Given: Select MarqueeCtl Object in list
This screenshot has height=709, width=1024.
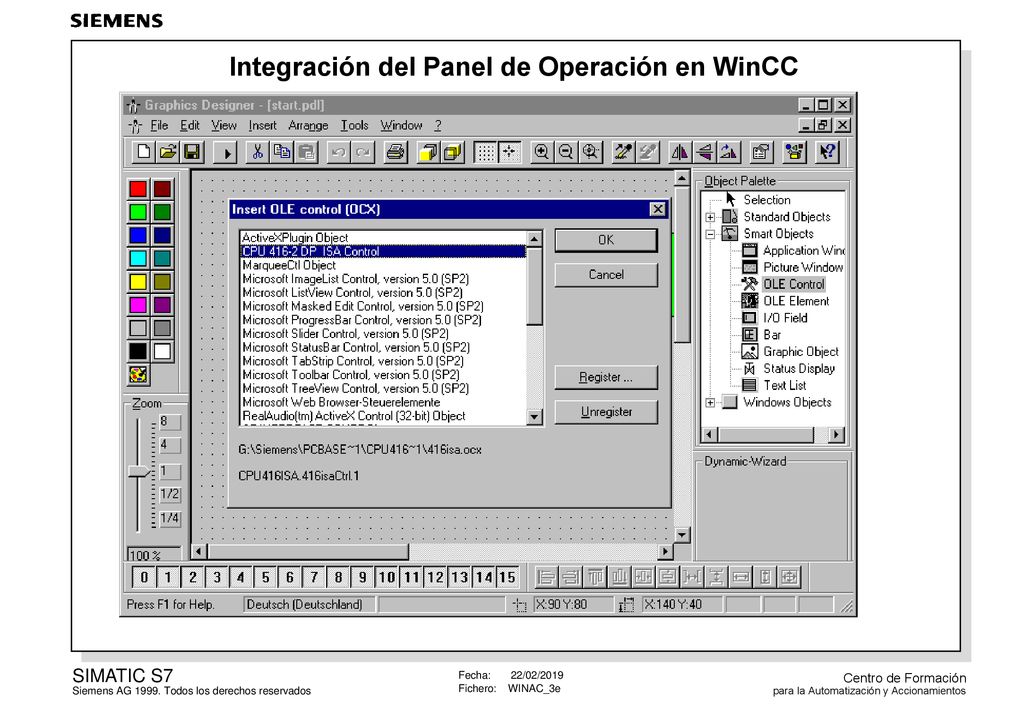Looking at the screenshot, I should click(x=383, y=265).
